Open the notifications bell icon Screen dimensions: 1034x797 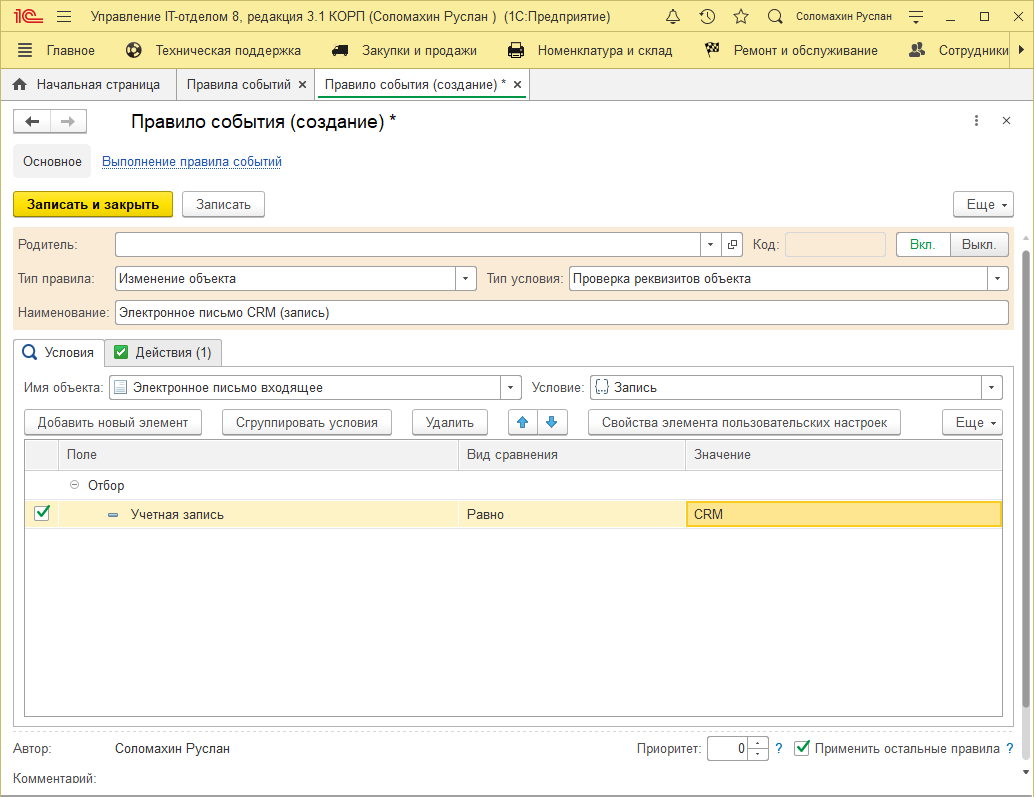(673, 17)
